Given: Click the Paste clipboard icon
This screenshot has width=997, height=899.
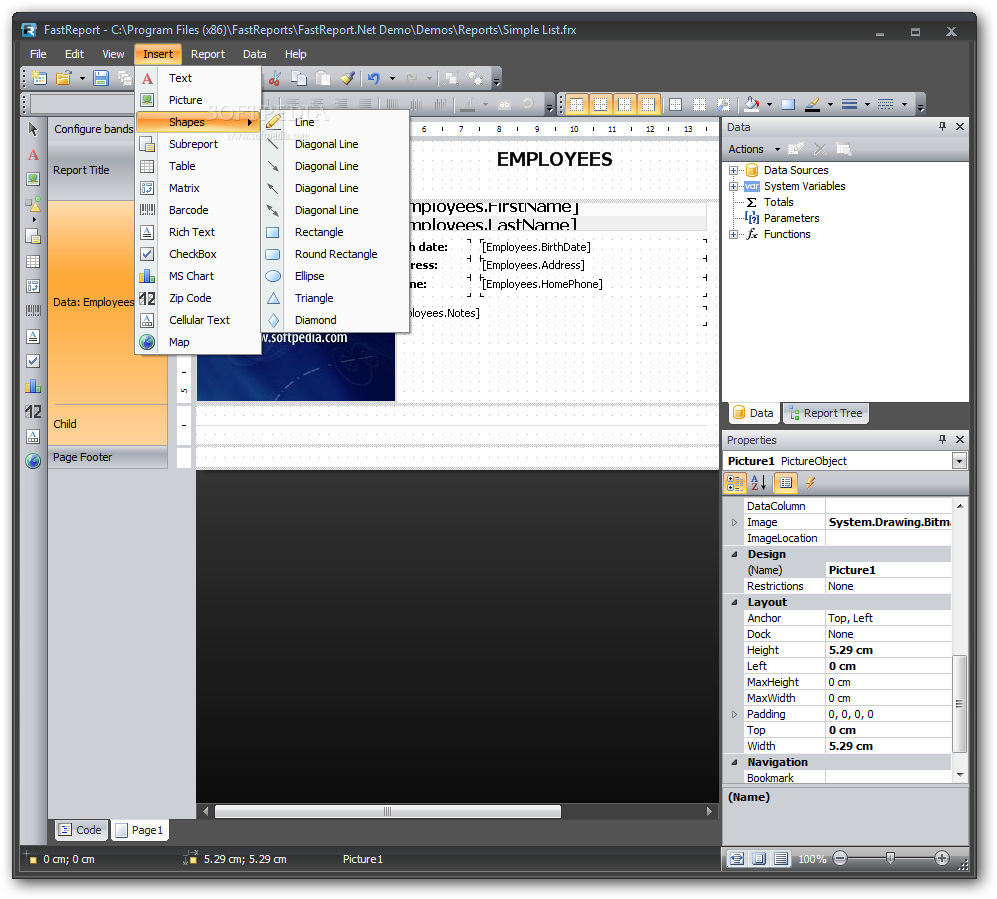Looking at the screenshot, I should tap(323, 78).
